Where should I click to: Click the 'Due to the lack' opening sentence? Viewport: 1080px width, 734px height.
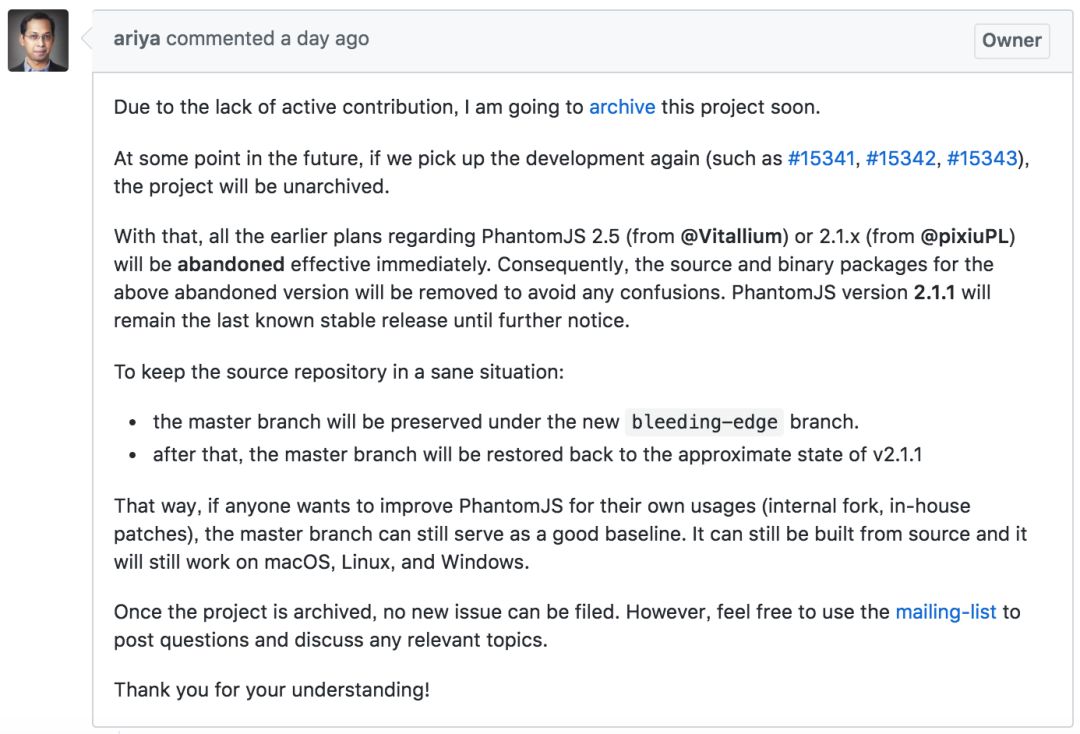350,107
